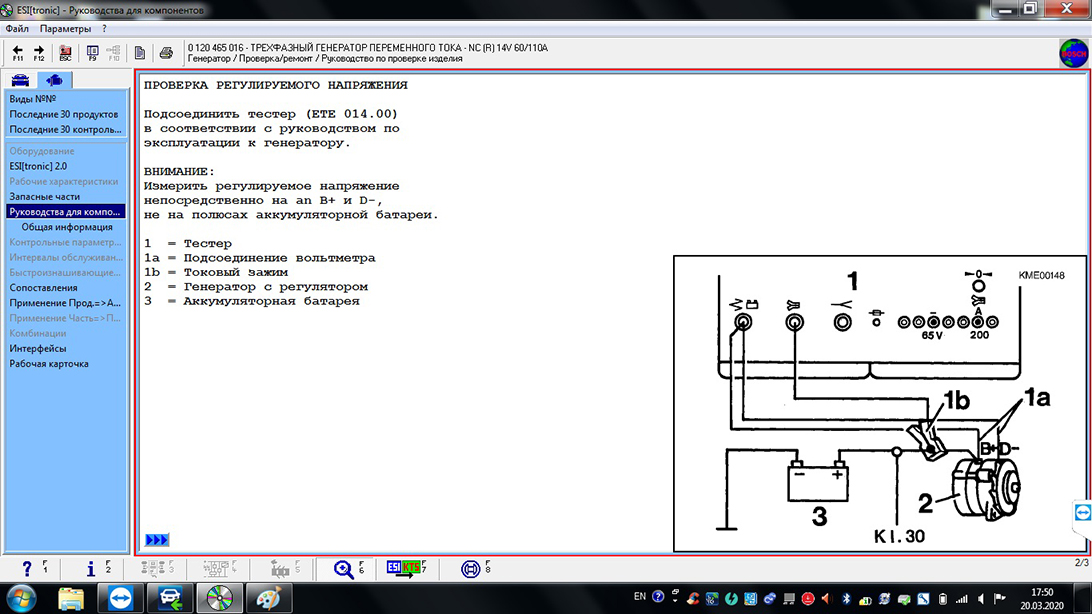
Task: Click the ESI KTS F7 icon
Action: (x=404, y=568)
